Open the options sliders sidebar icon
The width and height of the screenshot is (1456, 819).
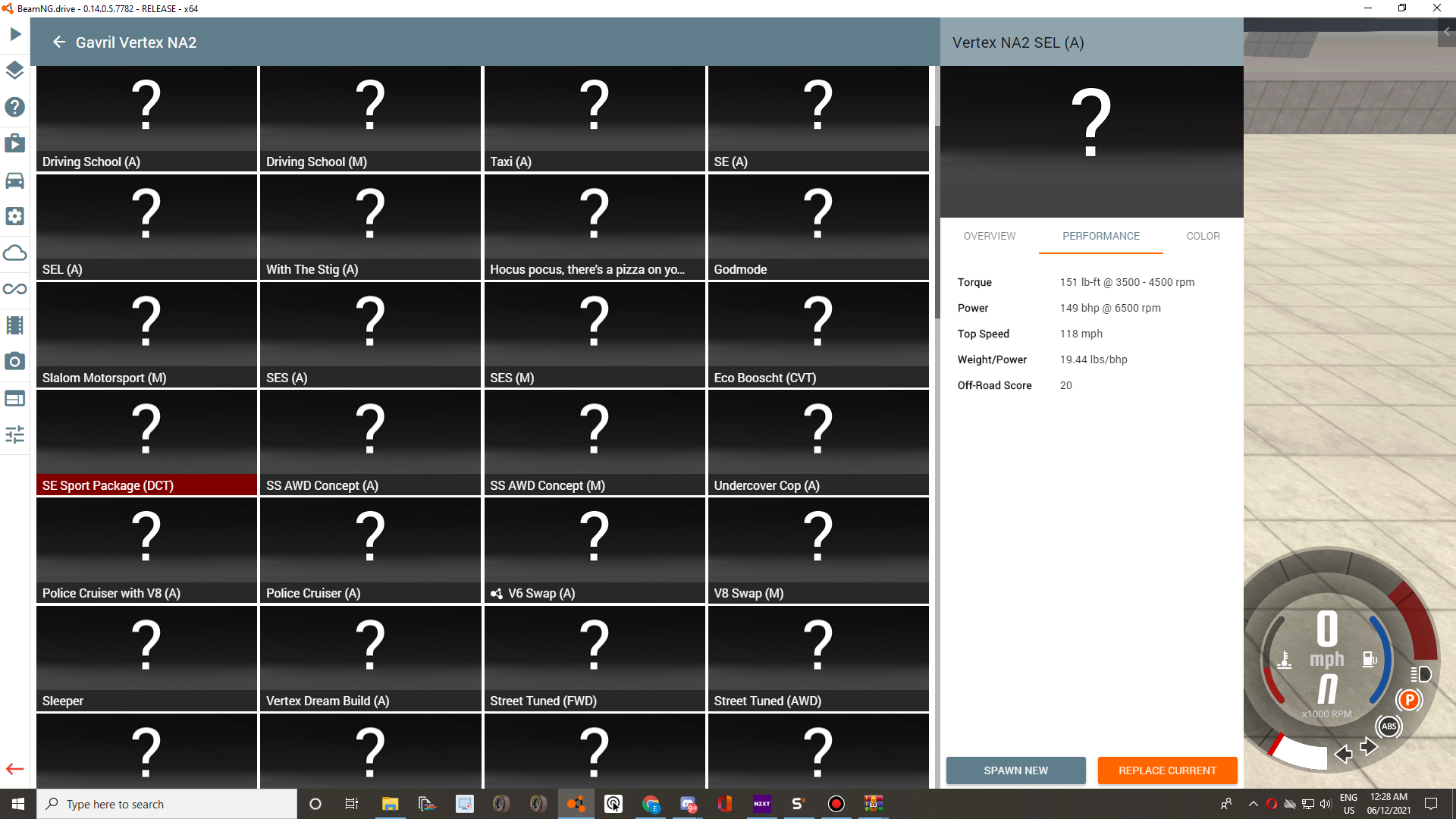pyautogui.click(x=15, y=435)
